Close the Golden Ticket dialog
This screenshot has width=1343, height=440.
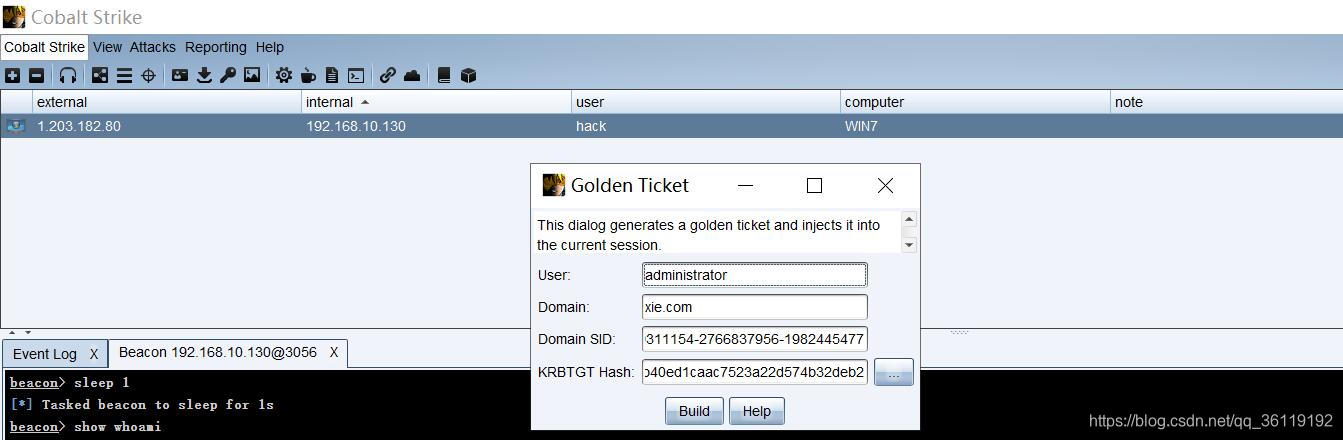[885, 185]
